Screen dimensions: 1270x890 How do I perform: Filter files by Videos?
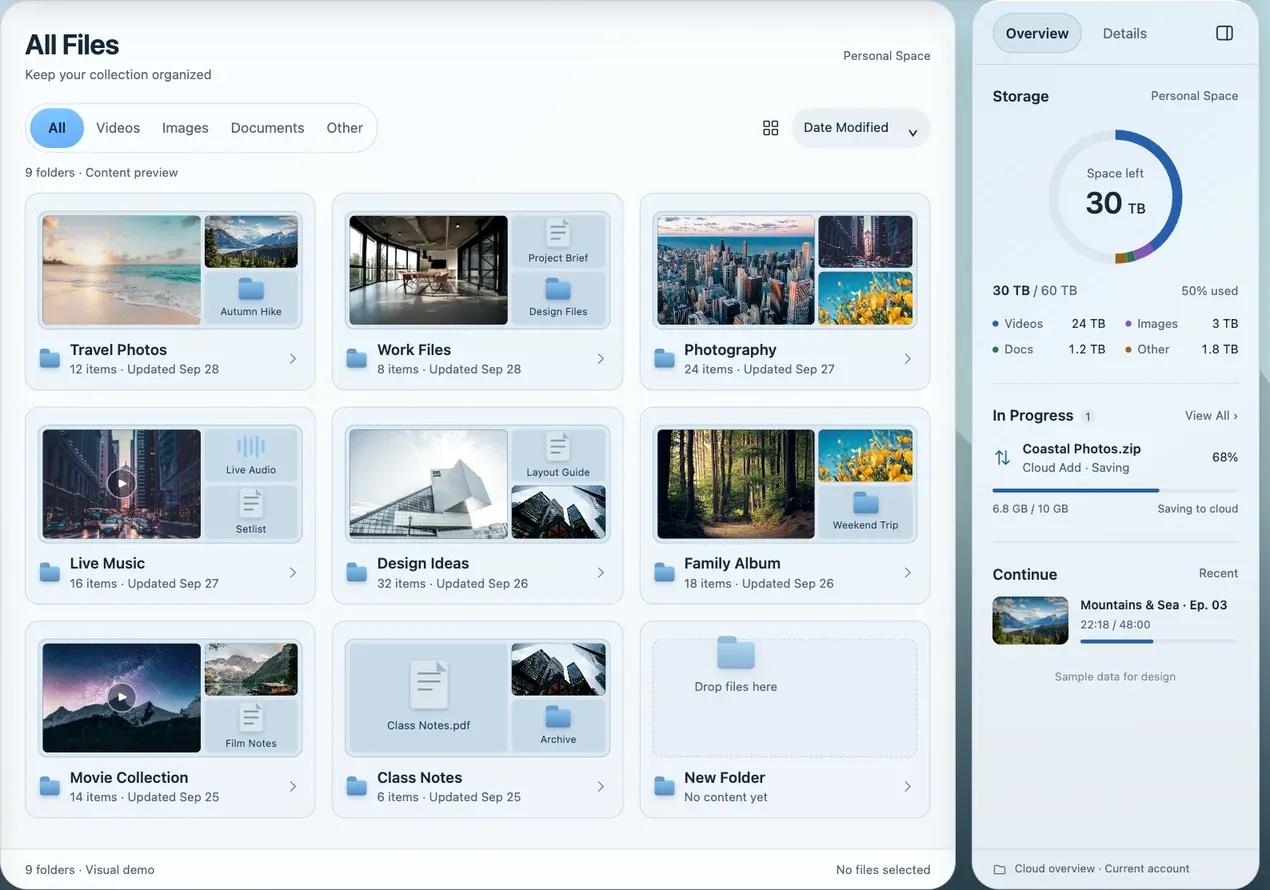[118, 128]
